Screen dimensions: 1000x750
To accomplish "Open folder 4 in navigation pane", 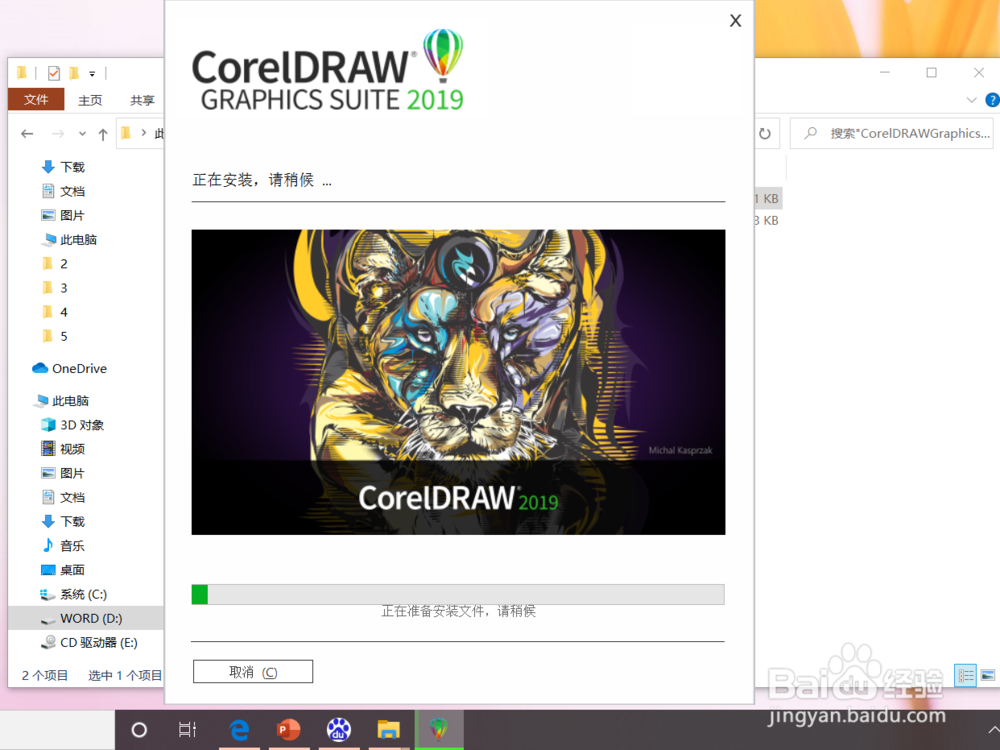I will (55, 312).
